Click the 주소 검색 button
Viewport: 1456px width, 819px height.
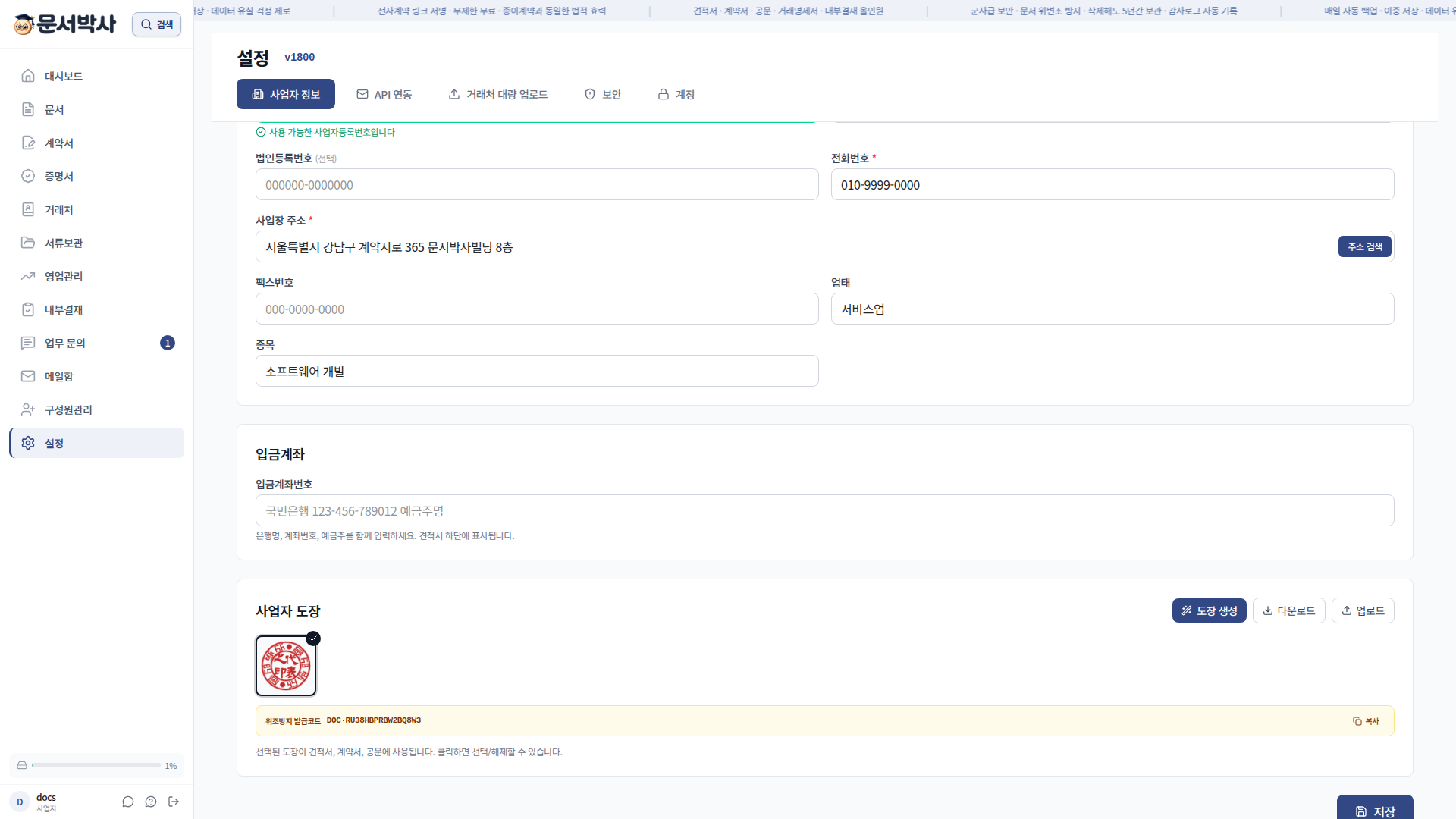coord(1365,246)
